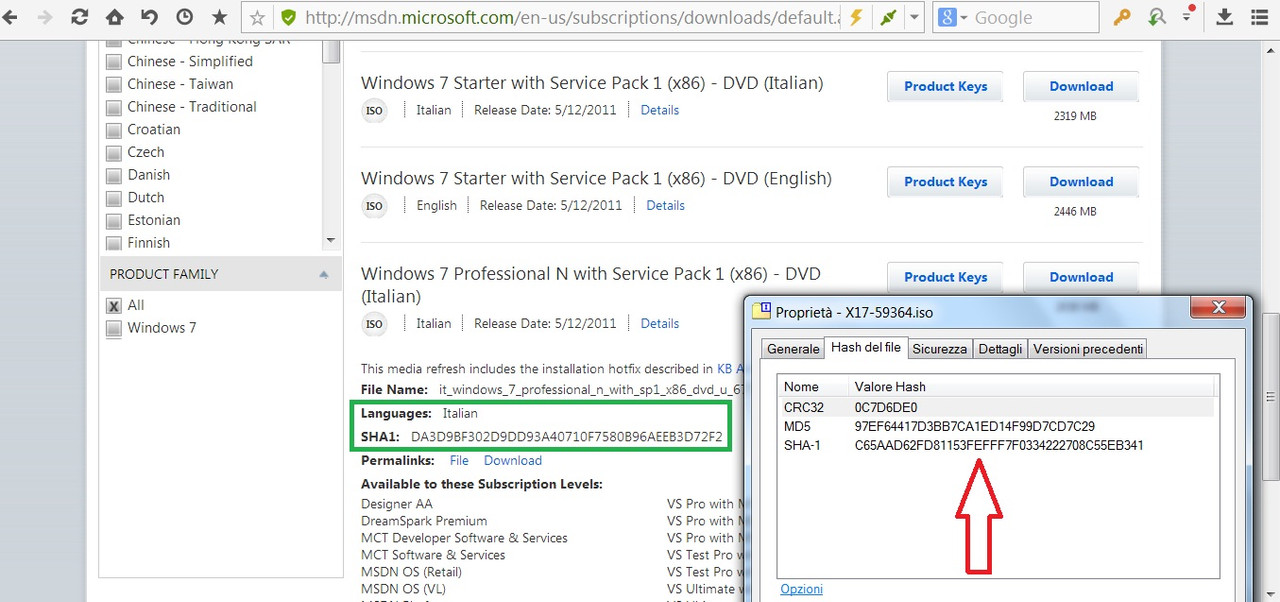
Task: Click the File permalink
Action: coord(459,460)
